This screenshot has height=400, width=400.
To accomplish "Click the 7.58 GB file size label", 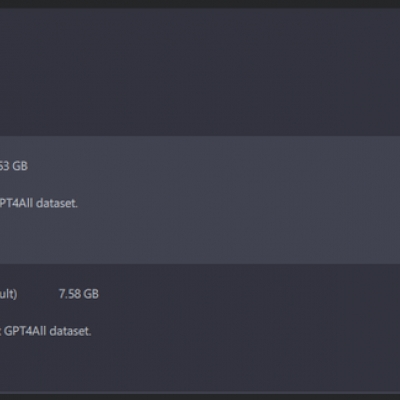I will click(x=79, y=294).
